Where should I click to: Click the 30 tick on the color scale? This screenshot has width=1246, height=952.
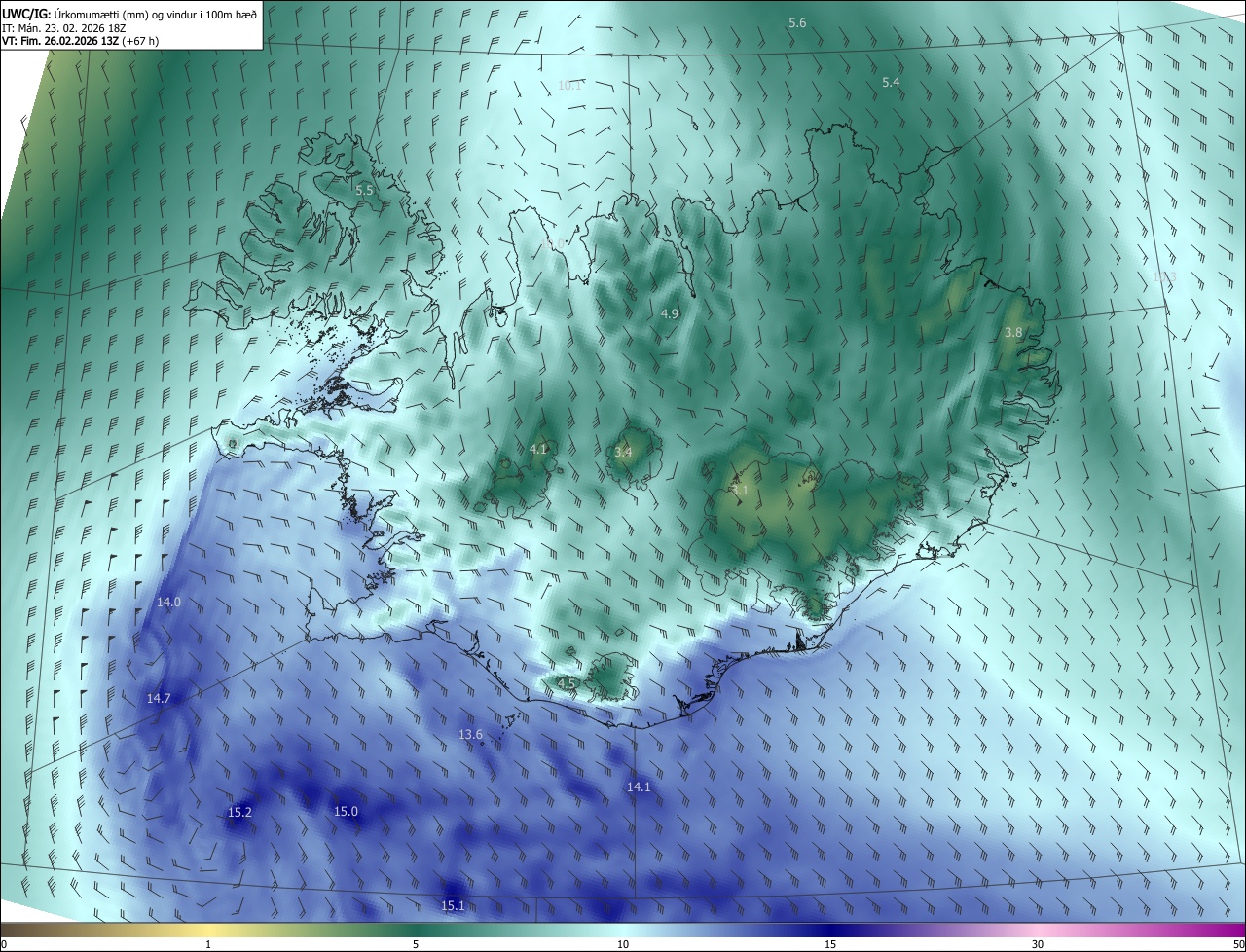coord(1038,944)
